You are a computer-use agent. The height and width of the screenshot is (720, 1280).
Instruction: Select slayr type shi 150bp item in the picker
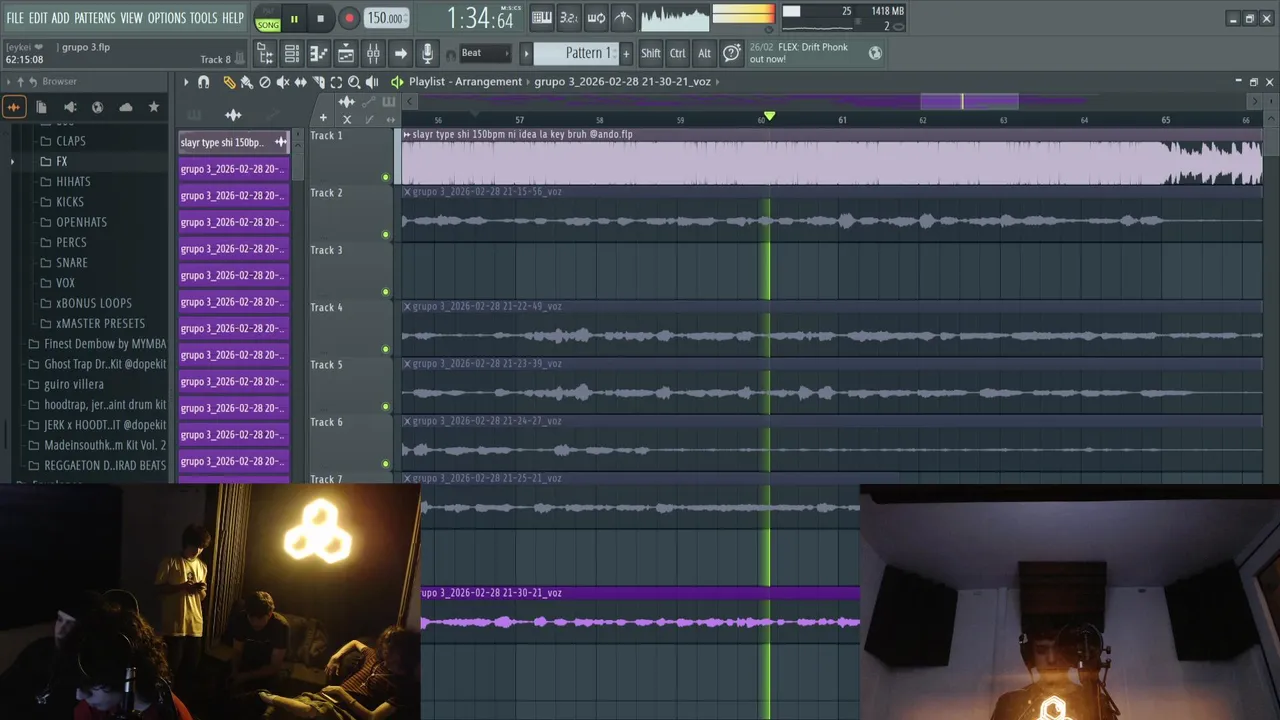point(234,142)
